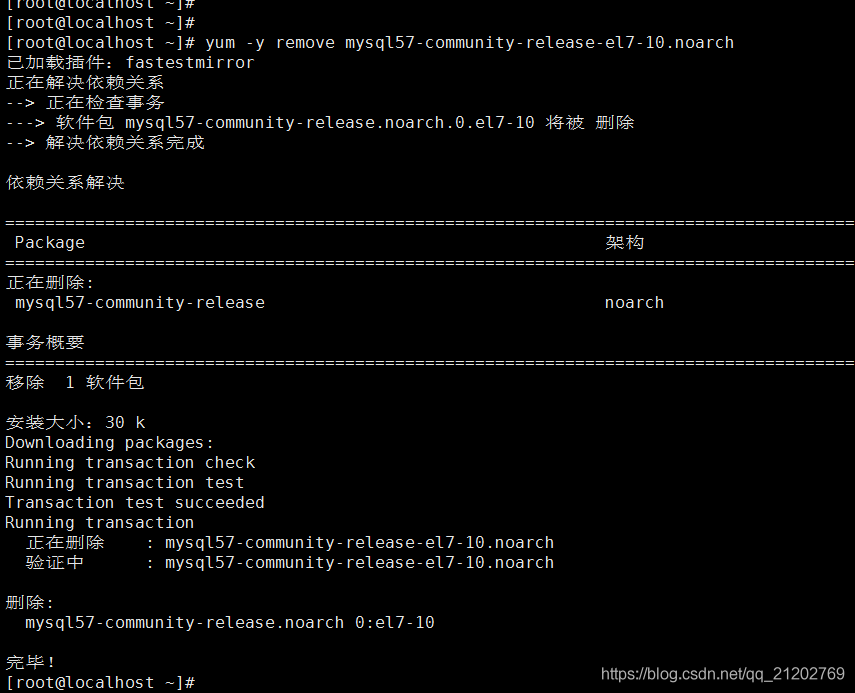Click the '--> 正在检查事务' line
This screenshot has width=855, height=693.
coord(85,103)
